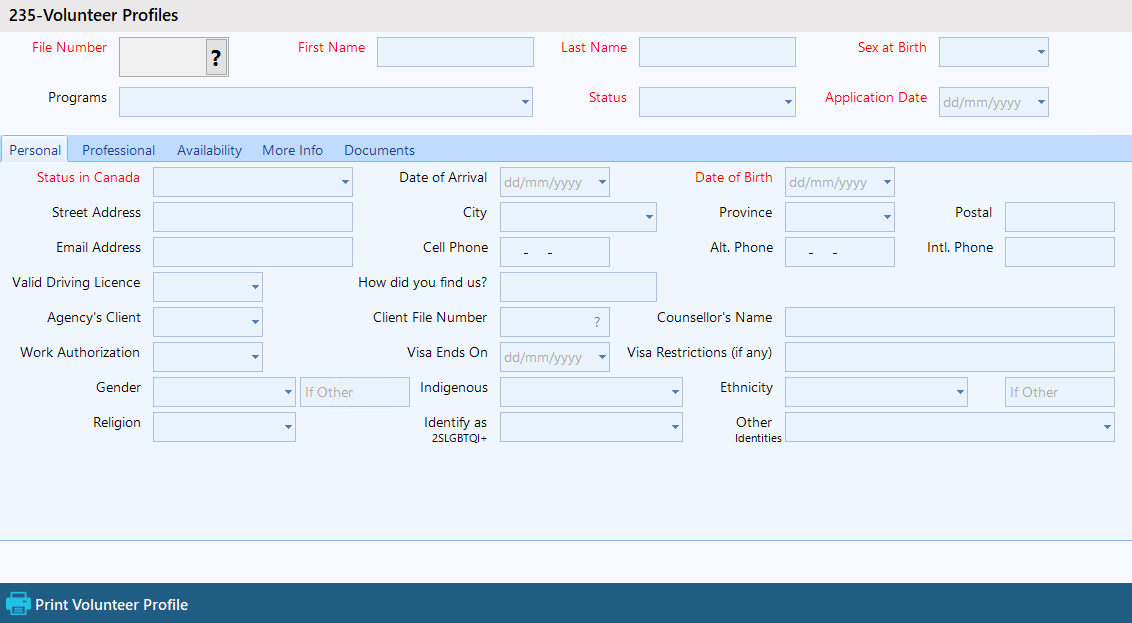Screen dimensions: 1132x623
Task: Open the Valid Driving Licence dropdown
Action: 255,287
